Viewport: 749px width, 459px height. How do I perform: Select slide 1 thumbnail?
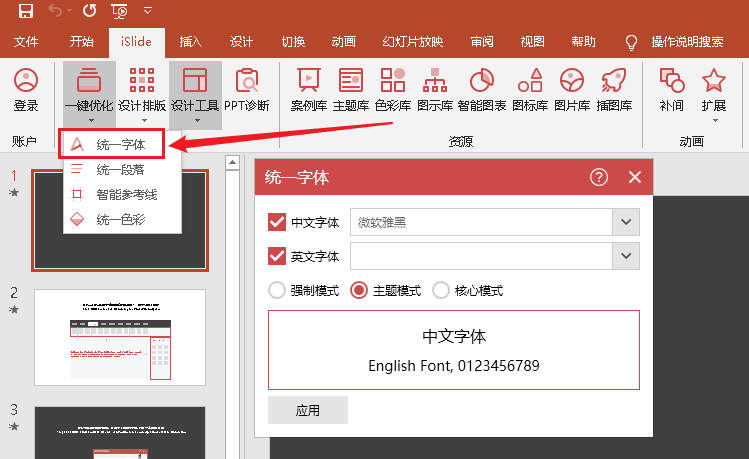pyautogui.click(x=120, y=220)
